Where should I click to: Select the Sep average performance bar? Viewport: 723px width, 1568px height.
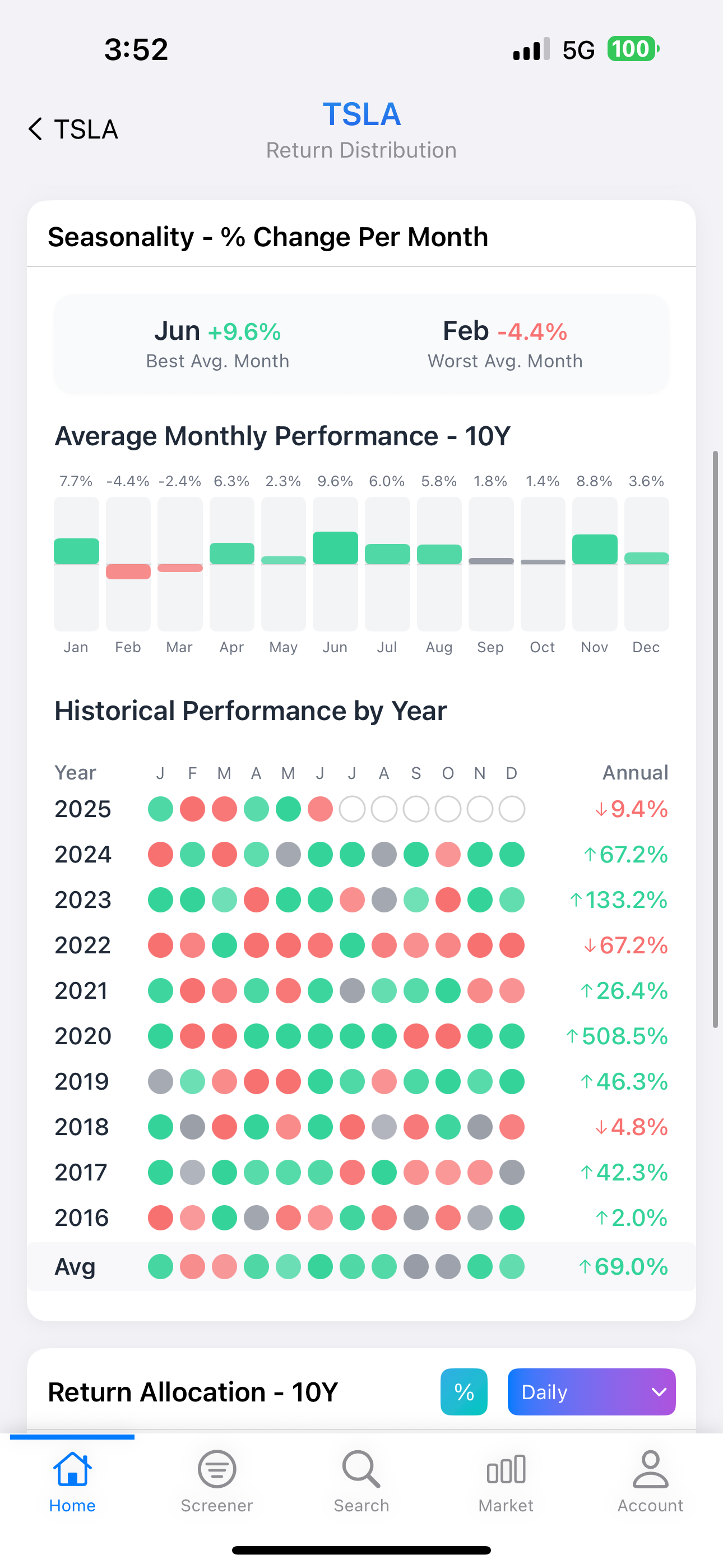(491, 564)
